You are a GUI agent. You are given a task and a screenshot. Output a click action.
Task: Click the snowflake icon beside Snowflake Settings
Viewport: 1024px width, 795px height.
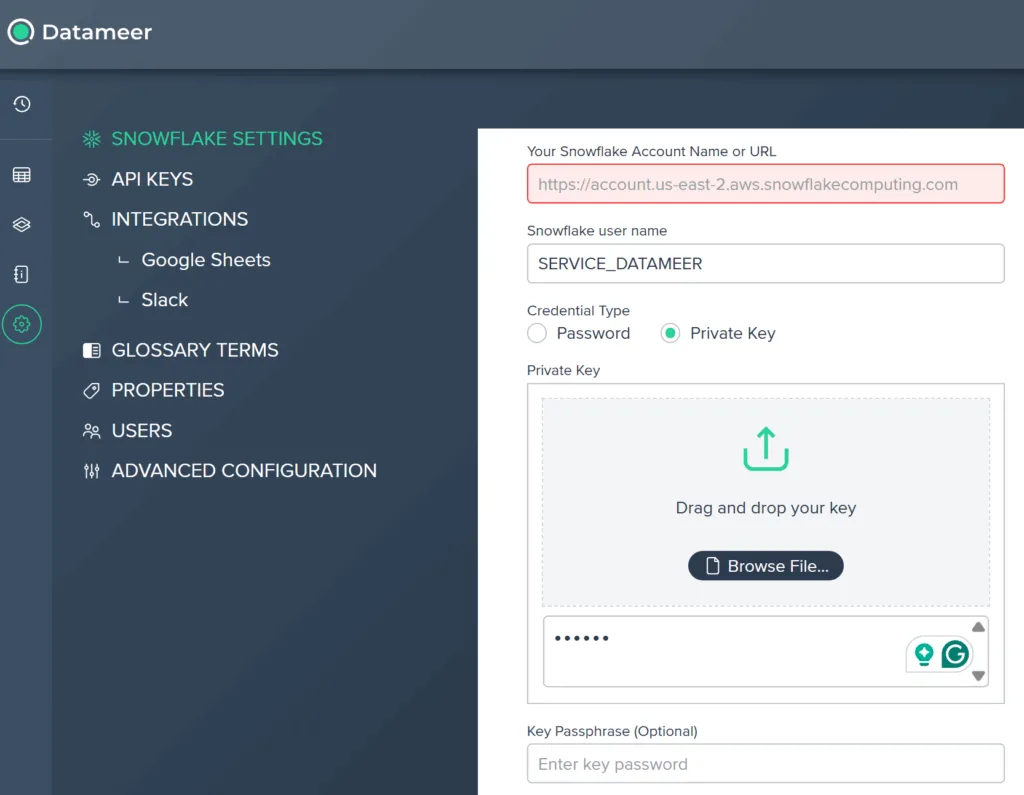coord(91,138)
